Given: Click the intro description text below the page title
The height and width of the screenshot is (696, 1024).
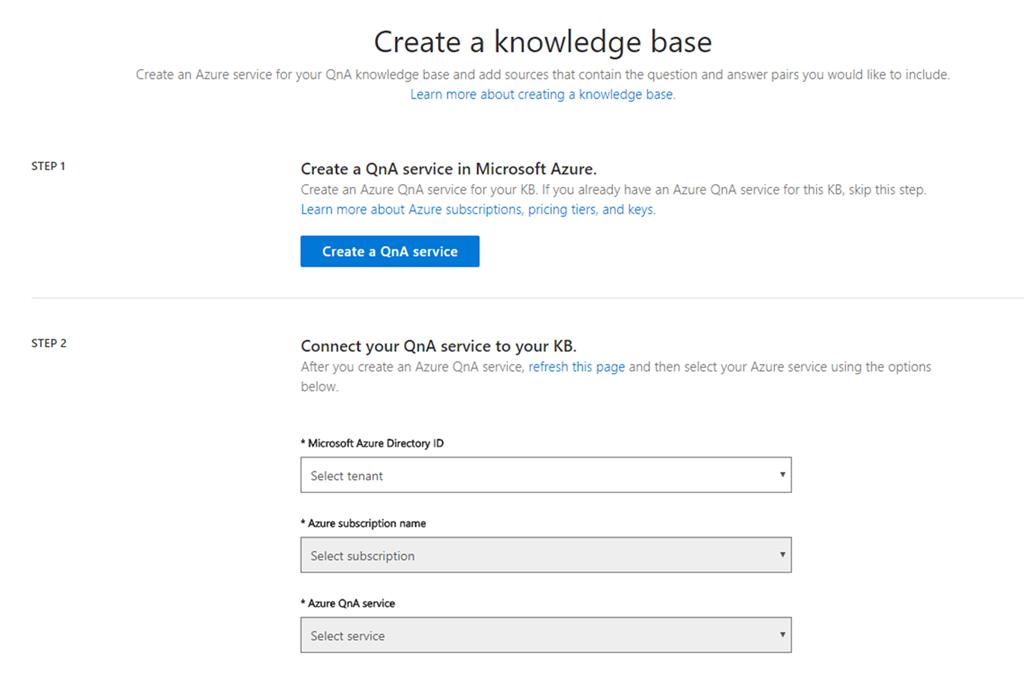Looking at the screenshot, I should (x=542, y=75).
